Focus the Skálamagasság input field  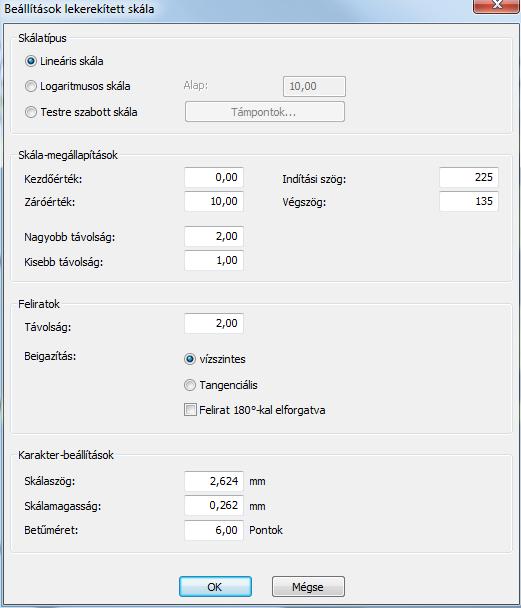pos(214,506)
